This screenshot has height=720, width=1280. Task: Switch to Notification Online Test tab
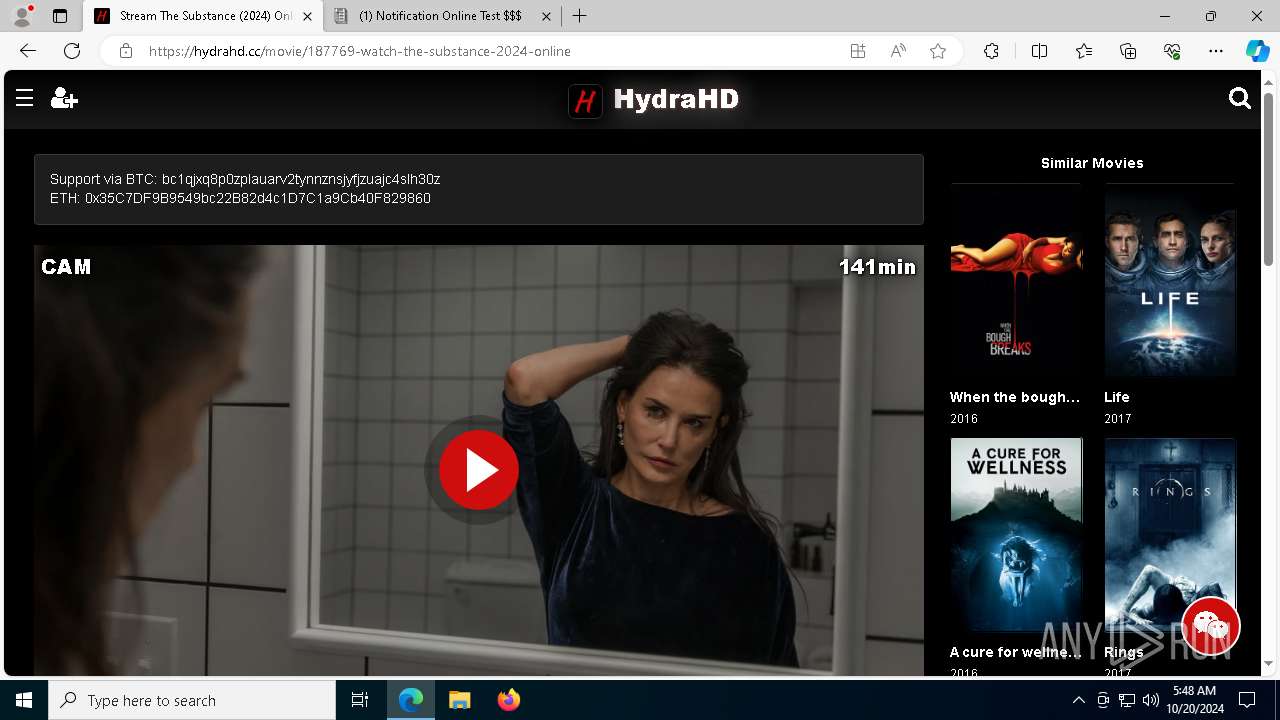[x=444, y=16]
